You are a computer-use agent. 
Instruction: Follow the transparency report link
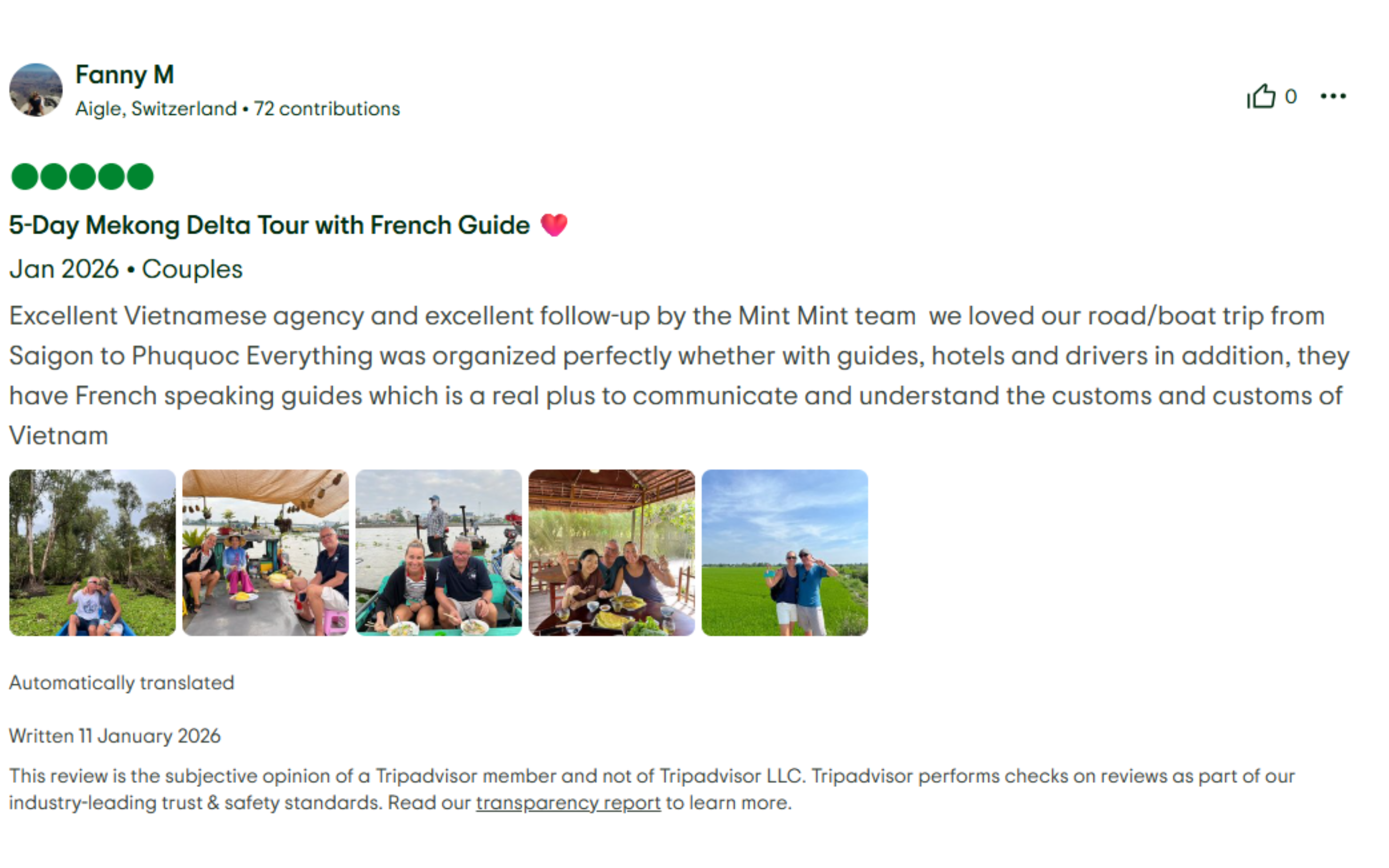click(x=568, y=803)
